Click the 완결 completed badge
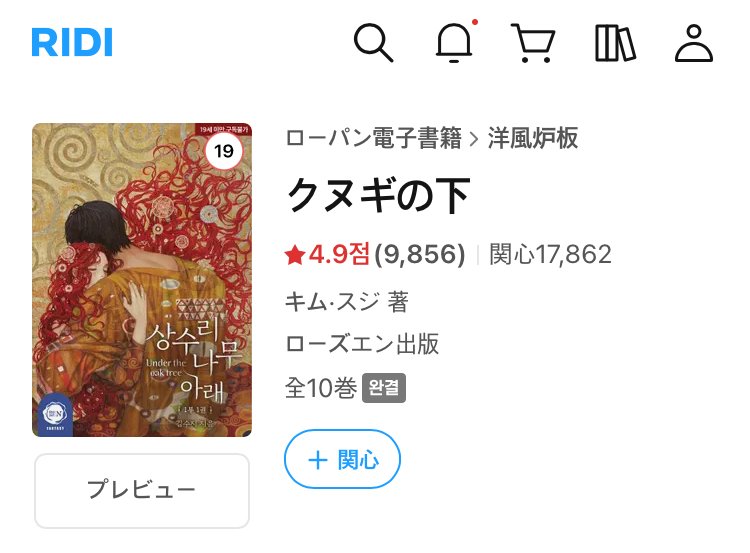Image resolution: width=750 pixels, height=553 pixels. [x=384, y=388]
